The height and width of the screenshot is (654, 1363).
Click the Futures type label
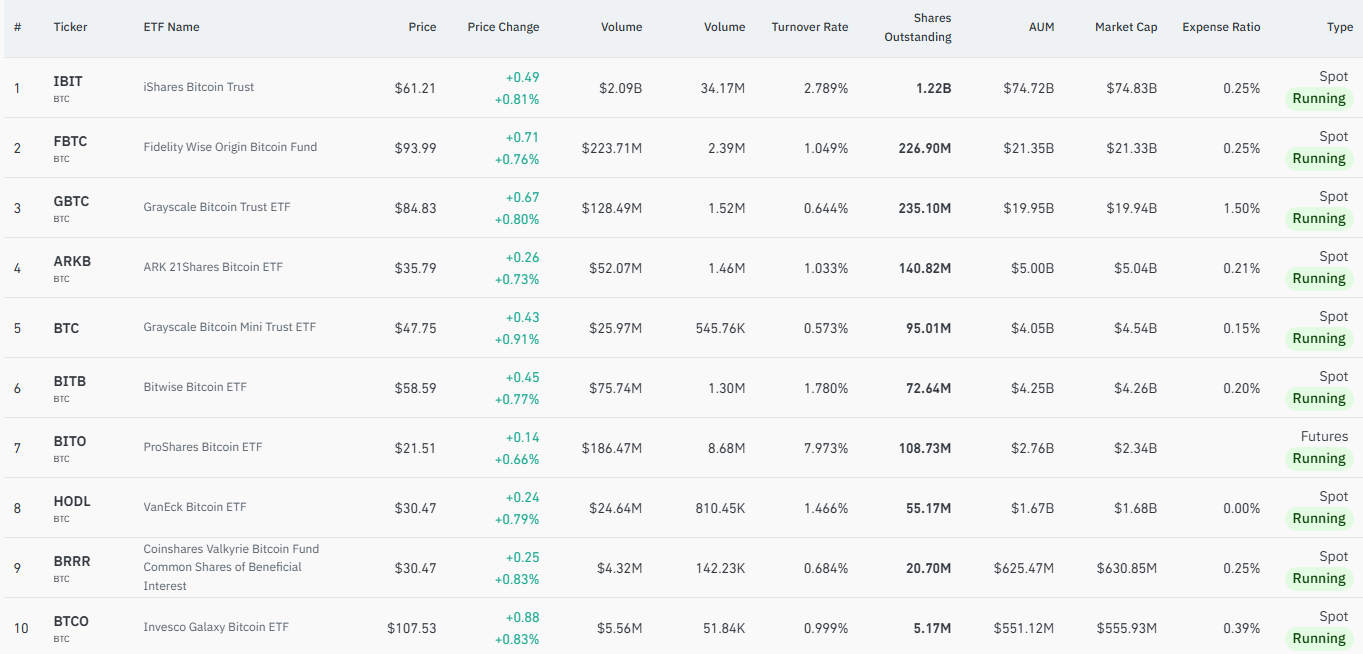[1324, 436]
